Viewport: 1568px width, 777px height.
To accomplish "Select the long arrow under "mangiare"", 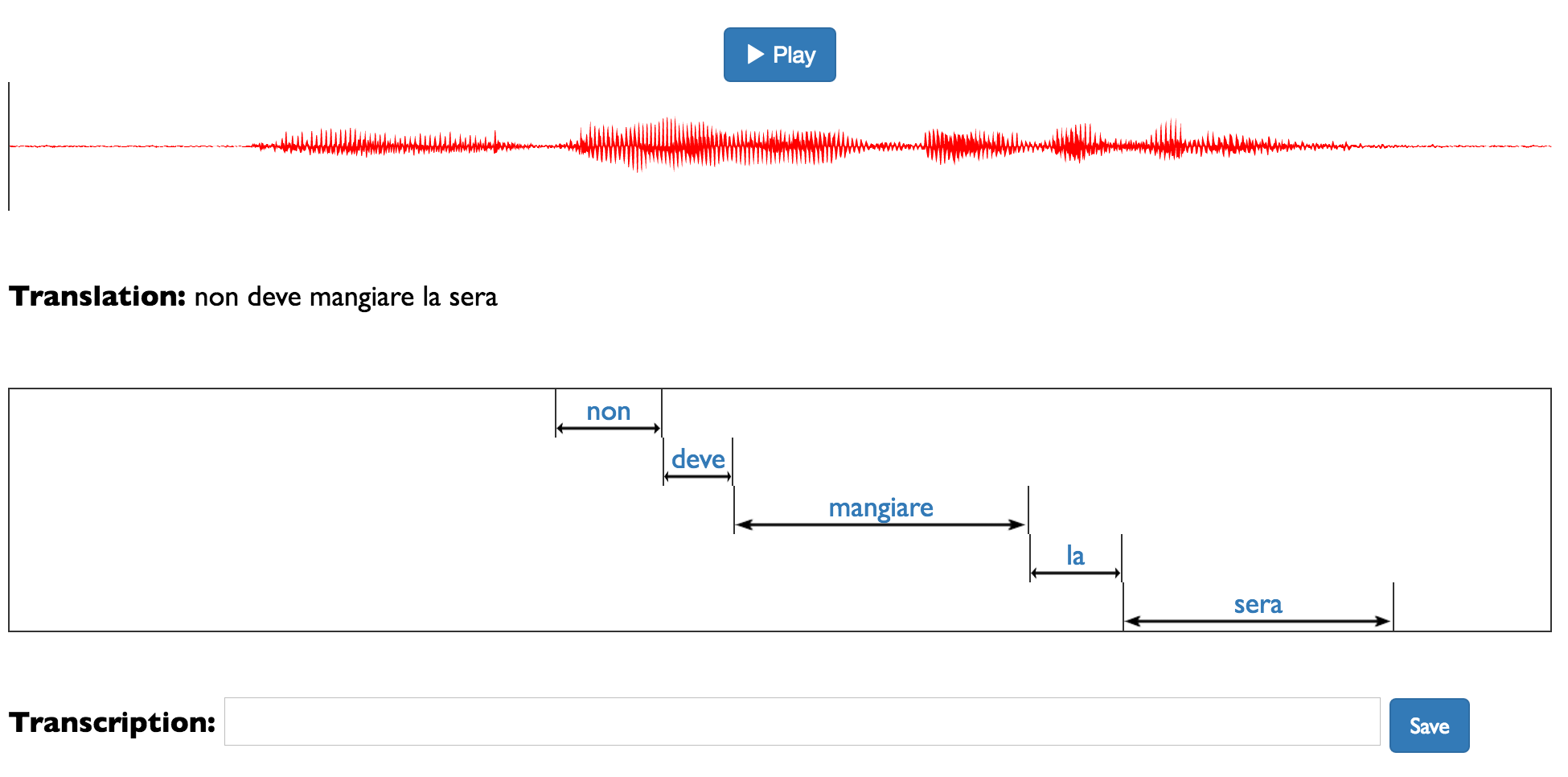I will point(880,524).
